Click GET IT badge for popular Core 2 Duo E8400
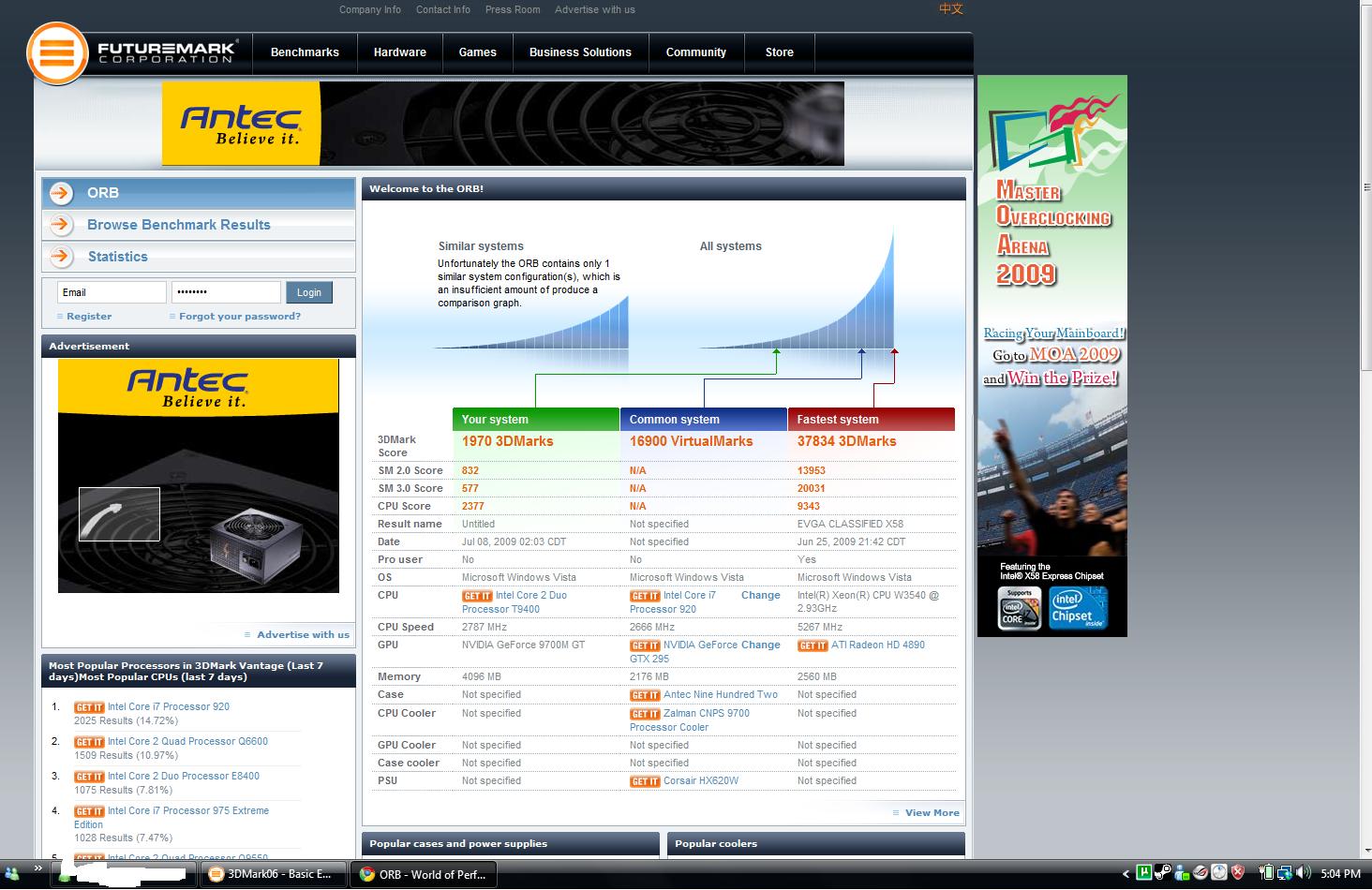Screen dimensions: 1372x890 [89, 777]
